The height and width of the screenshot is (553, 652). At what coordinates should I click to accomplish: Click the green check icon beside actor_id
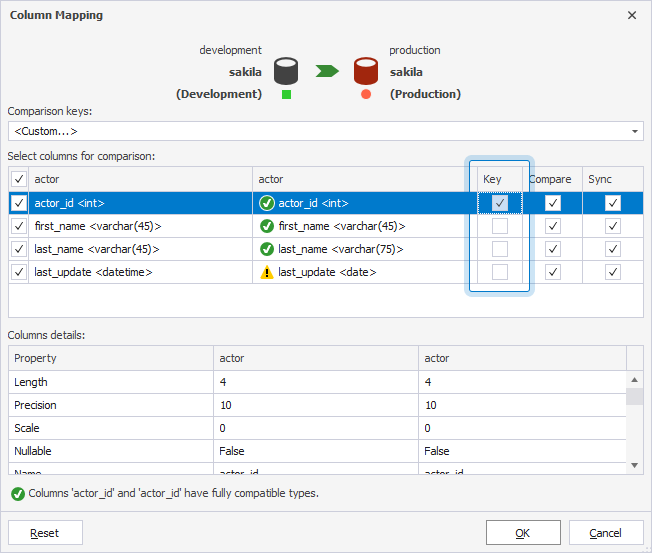point(267,203)
